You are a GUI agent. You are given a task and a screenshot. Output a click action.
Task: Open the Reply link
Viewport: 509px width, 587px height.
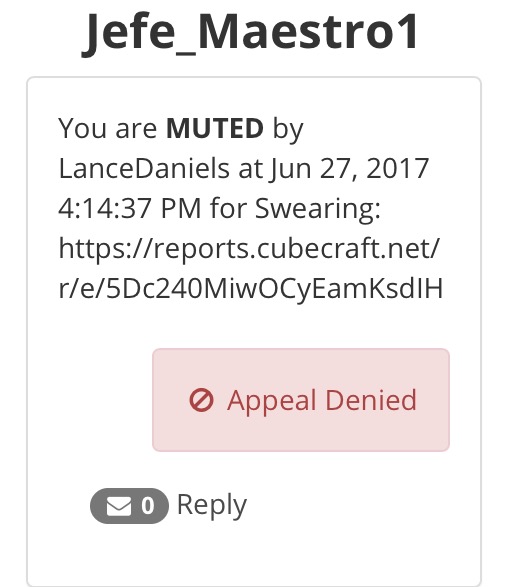pos(212,505)
